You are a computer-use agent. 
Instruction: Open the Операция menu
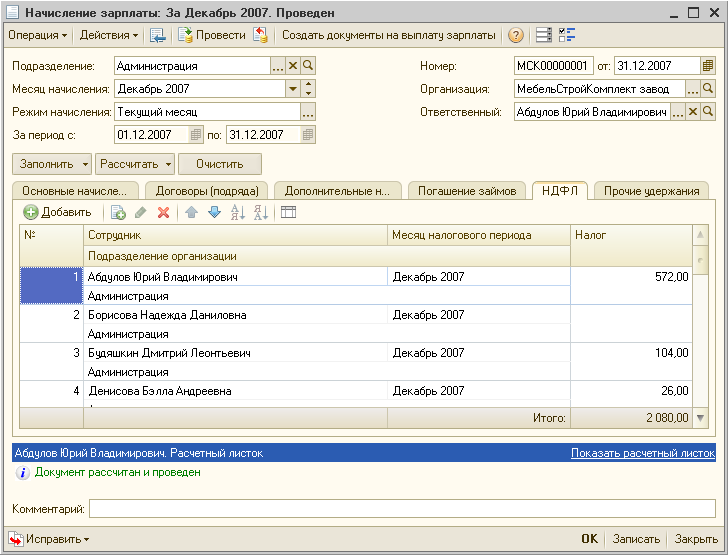[38, 35]
